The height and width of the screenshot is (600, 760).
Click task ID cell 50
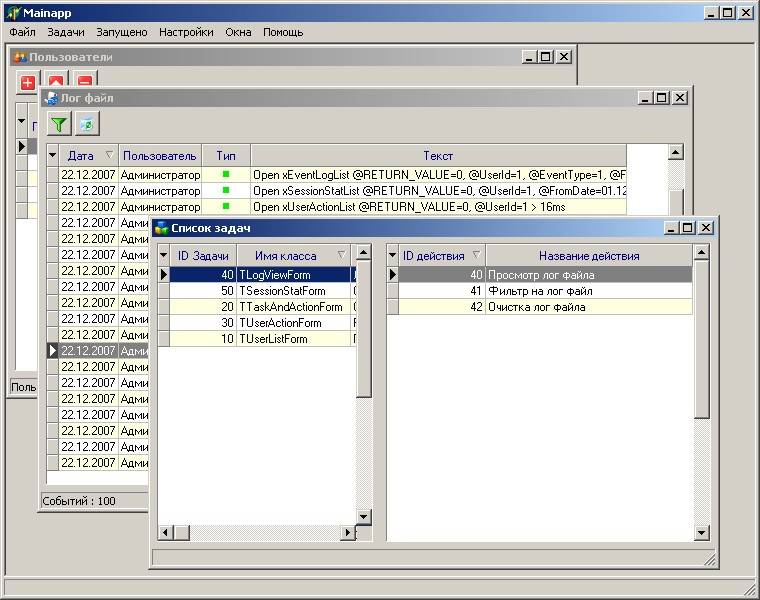click(203, 291)
